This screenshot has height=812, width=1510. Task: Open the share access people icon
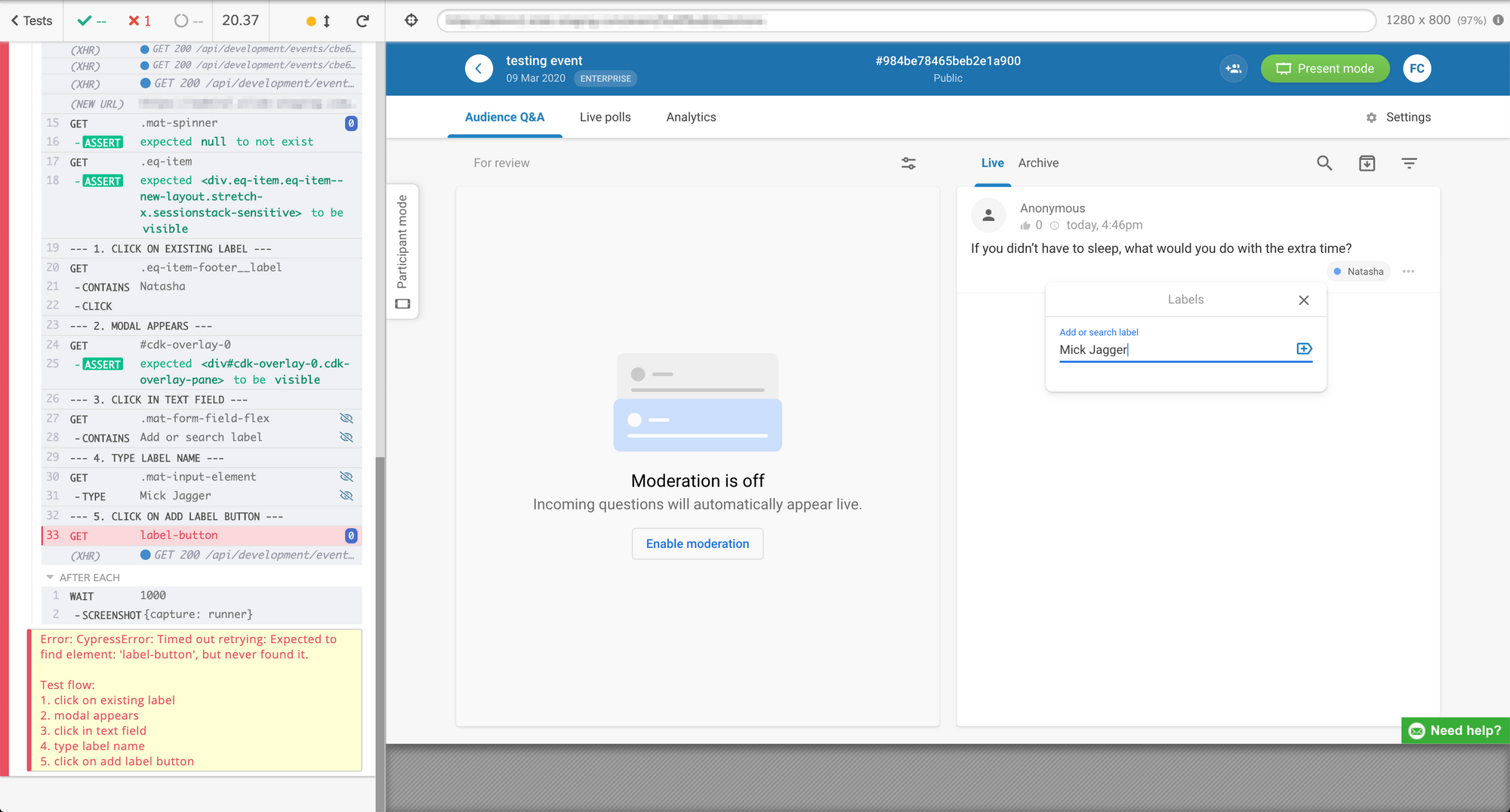coord(1233,69)
